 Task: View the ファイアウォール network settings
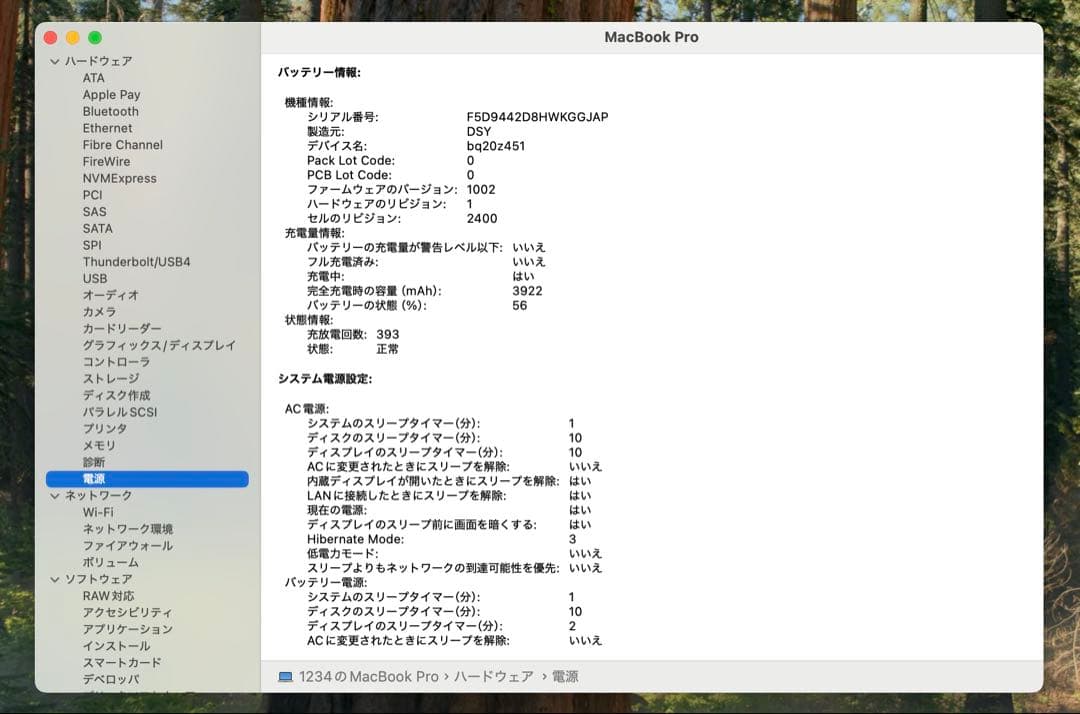121,545
